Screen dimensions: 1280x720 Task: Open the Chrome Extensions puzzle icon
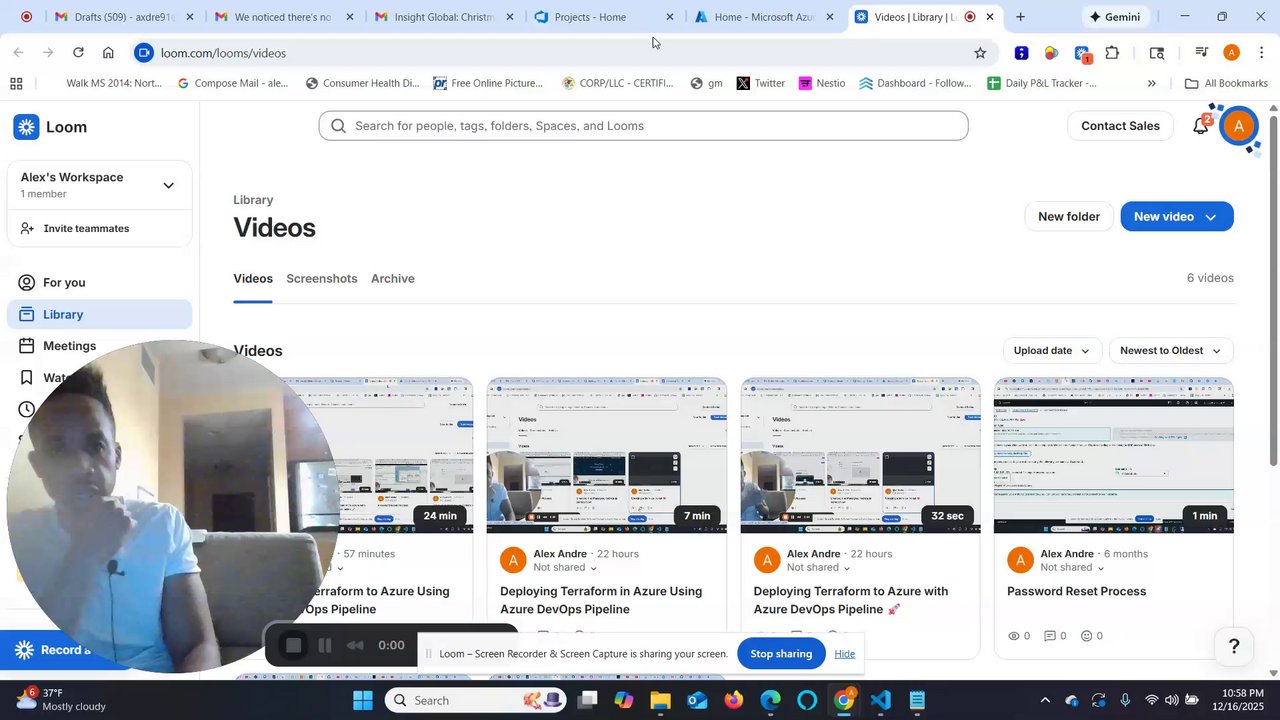click(x=1112, y=53)
